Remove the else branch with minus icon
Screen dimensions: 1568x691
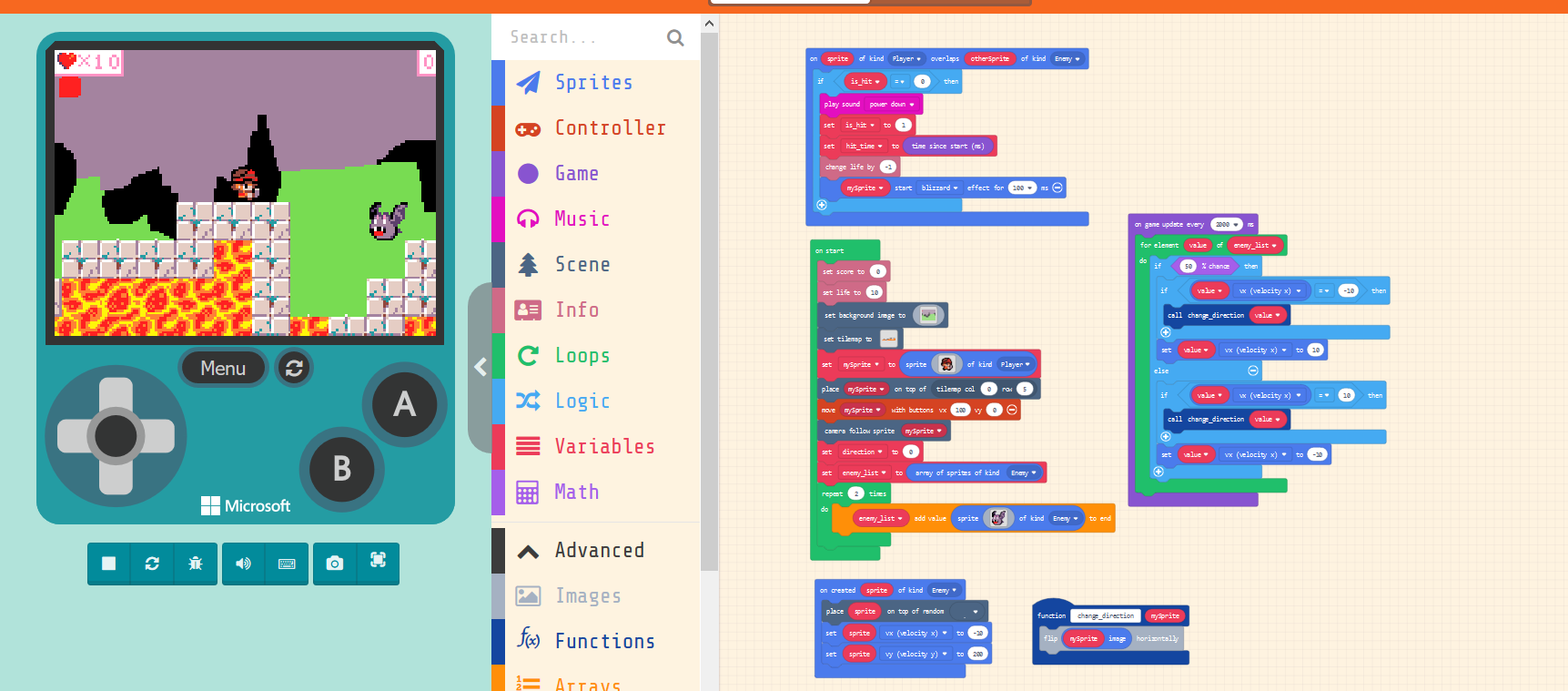click(1253, 371)
